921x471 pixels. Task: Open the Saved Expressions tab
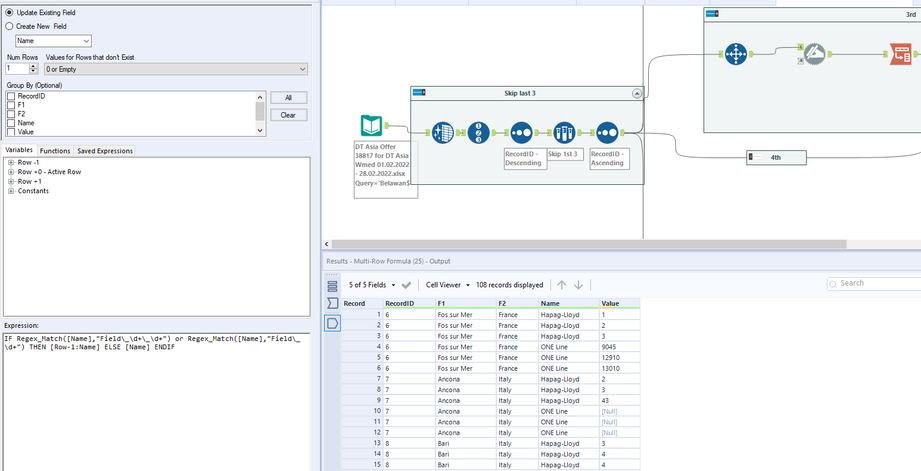(x=105, y=151)
